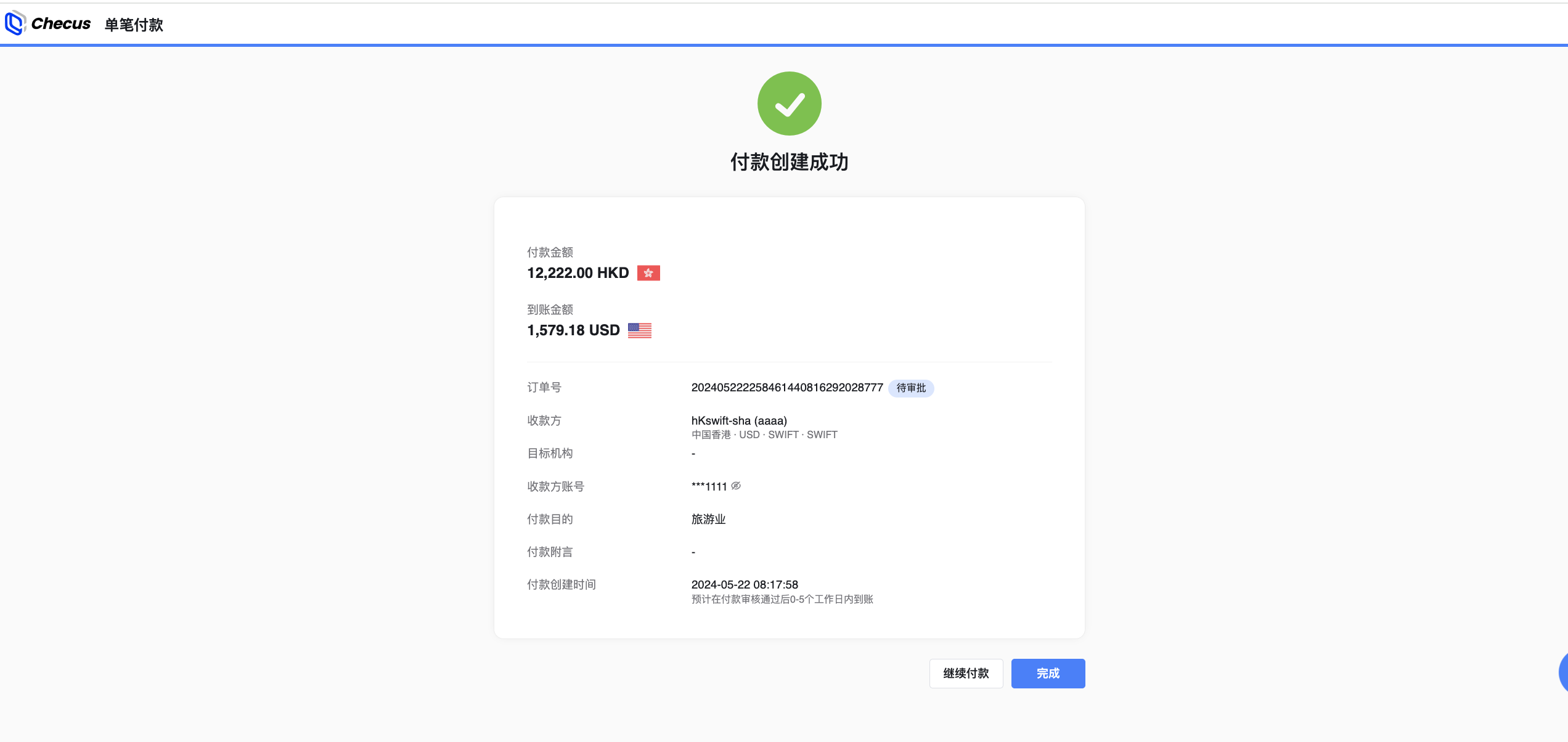
Task: Open the blue floating help widget
Action: [x=1563, y=673]
